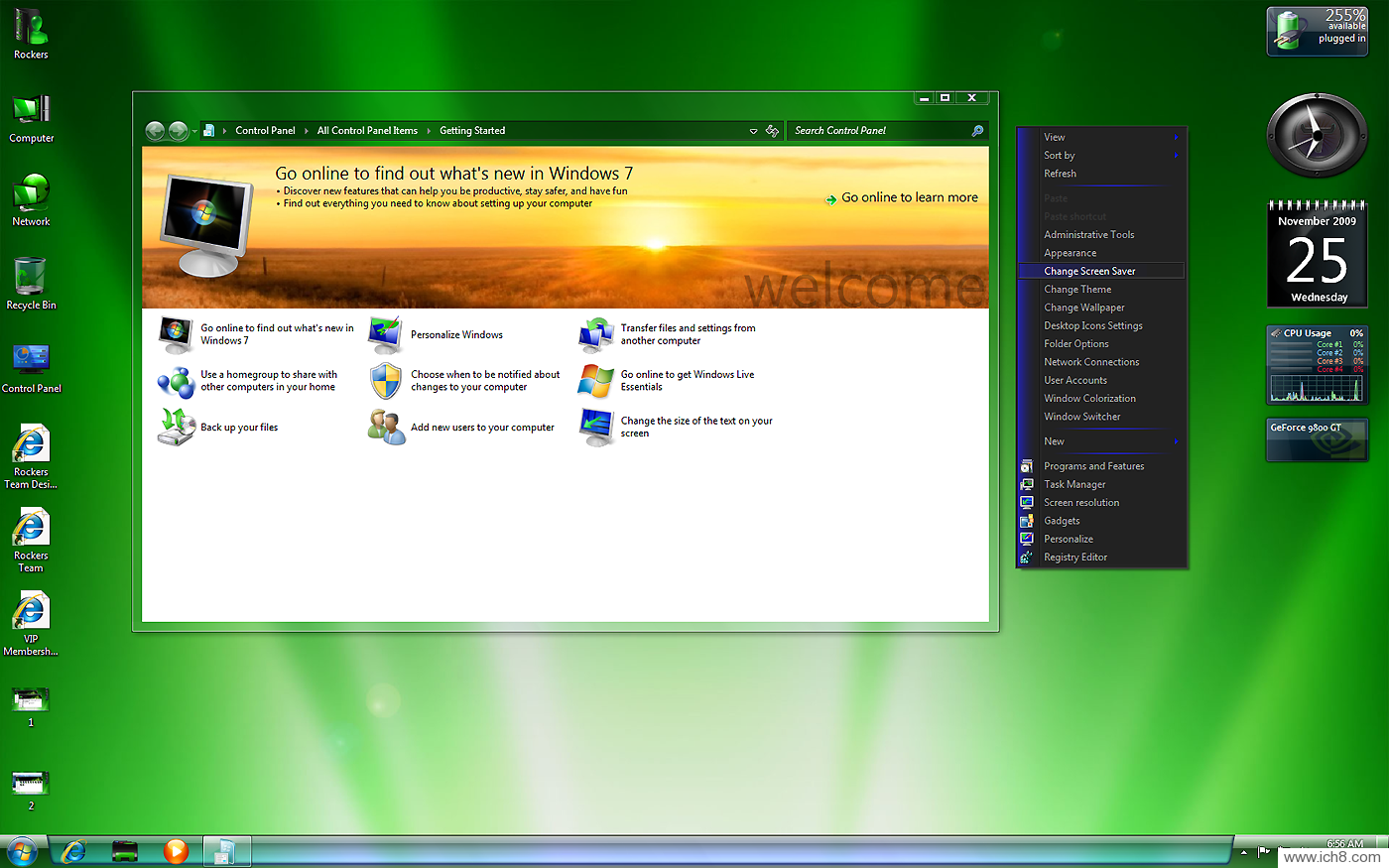
Task: Expand recent pages dropdown arrow
Action: (193, 131)
